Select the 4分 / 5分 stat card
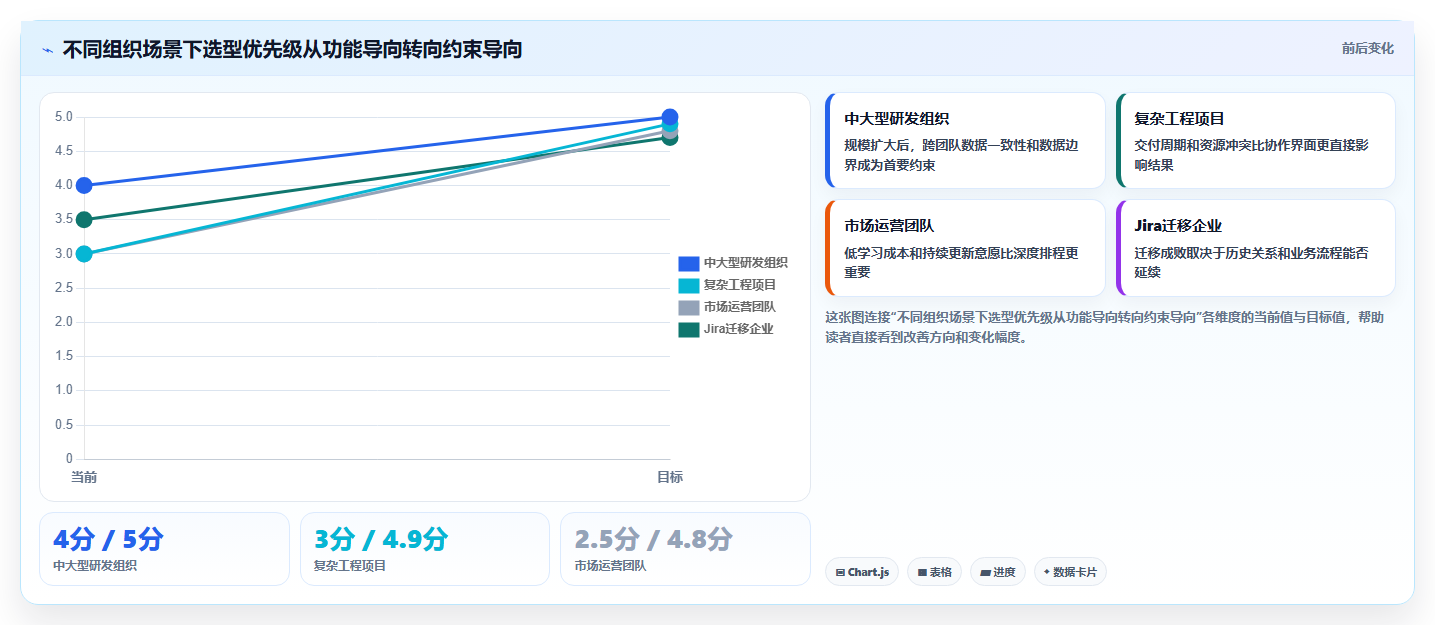This screenshot has height=625, width=1435. [x=164, y=549]
